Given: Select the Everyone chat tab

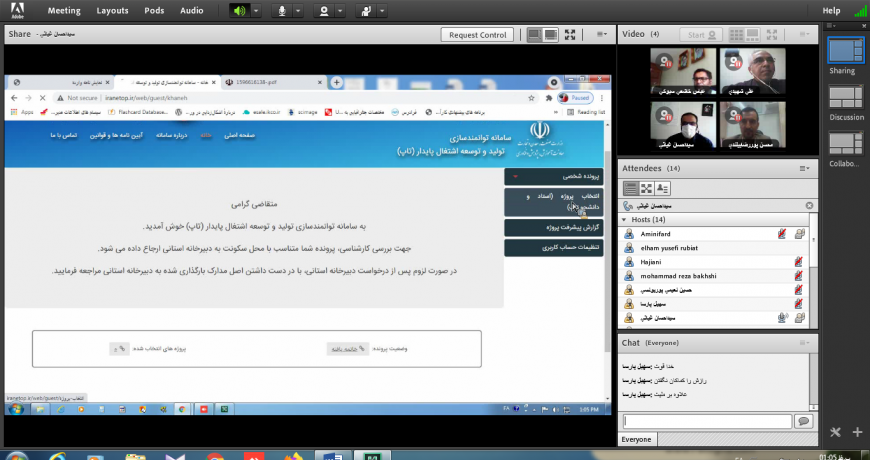Looking at the screenshot, I should [x=636, y=439].
